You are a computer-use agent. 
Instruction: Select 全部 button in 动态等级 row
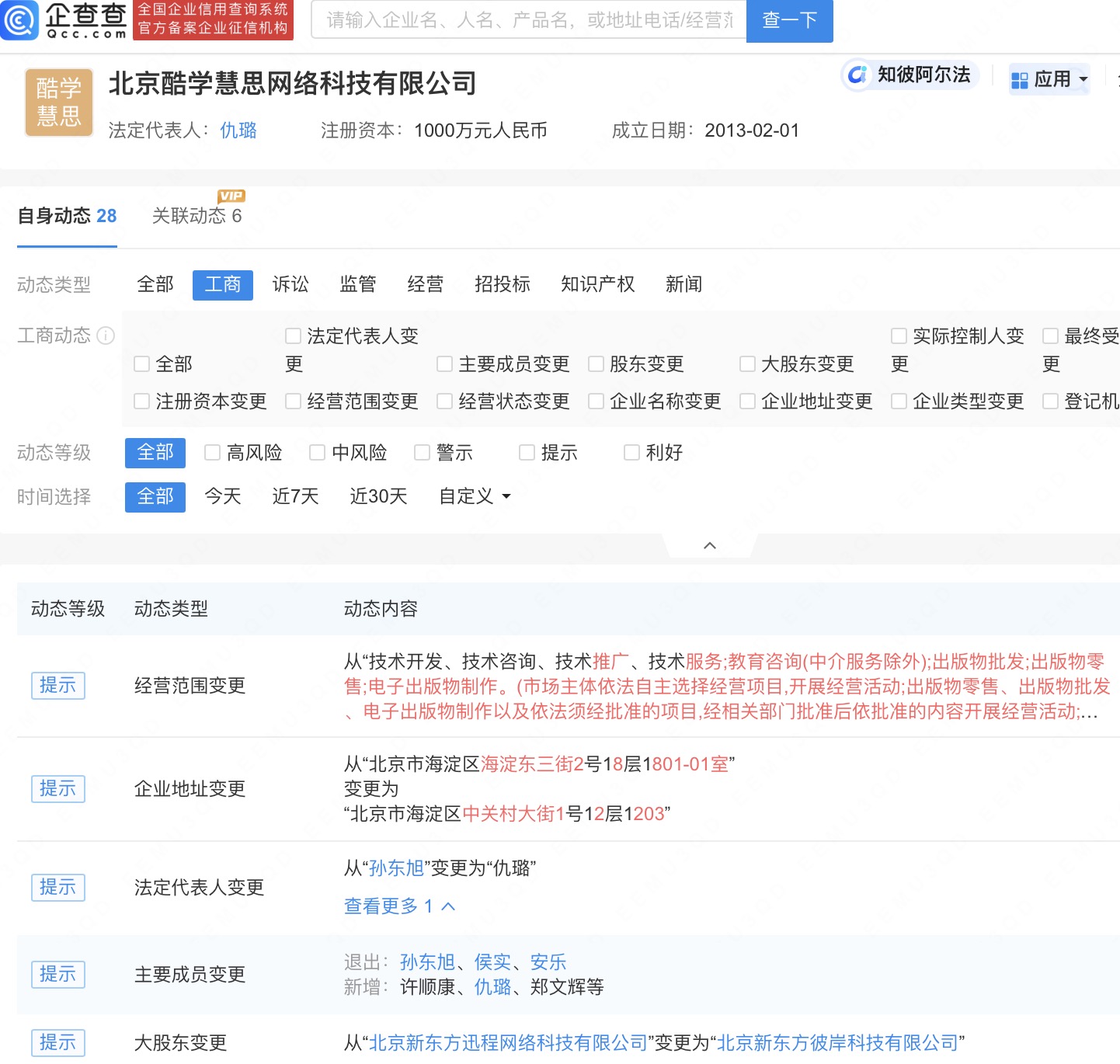(155, 453)
